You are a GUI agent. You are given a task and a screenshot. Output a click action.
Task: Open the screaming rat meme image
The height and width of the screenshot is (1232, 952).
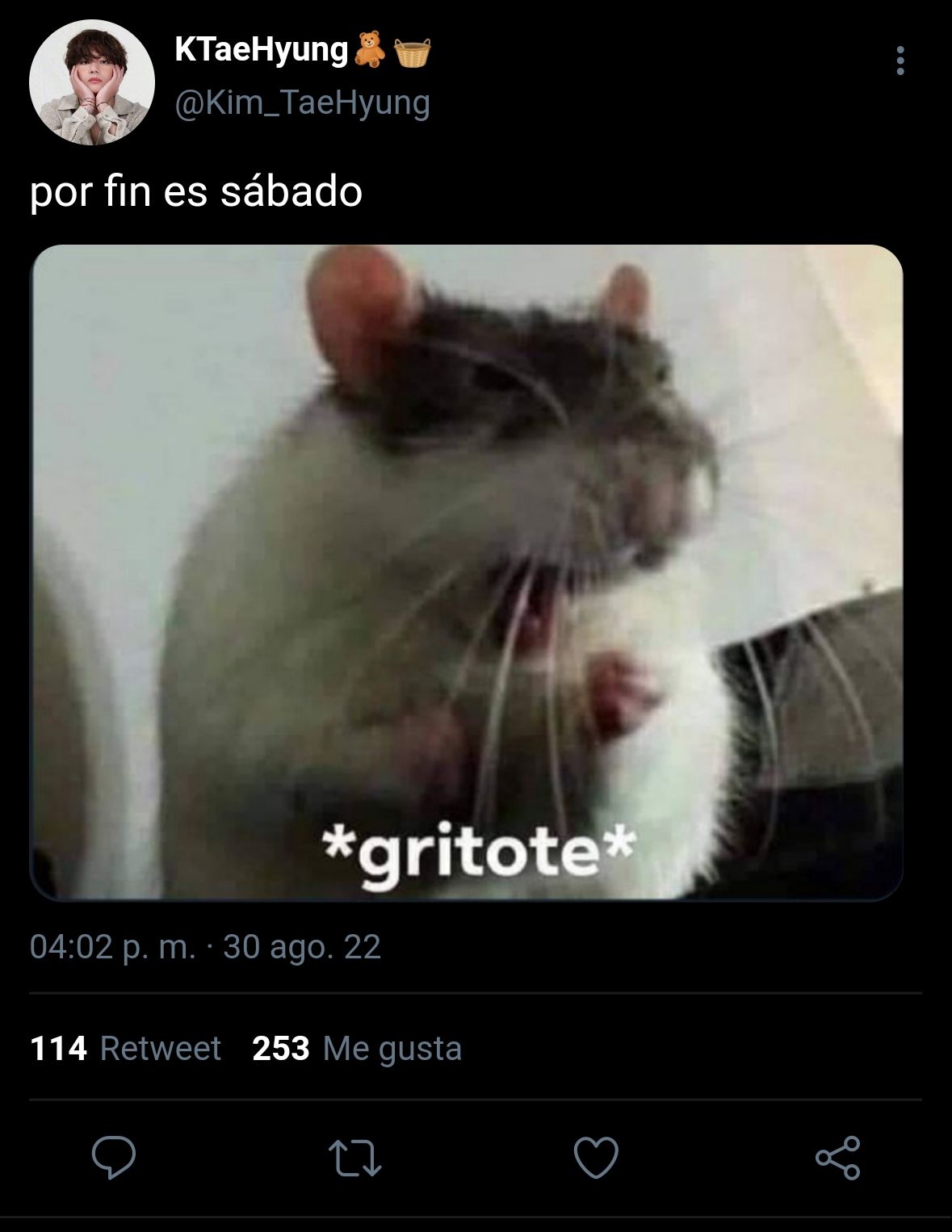pos(467,572)
